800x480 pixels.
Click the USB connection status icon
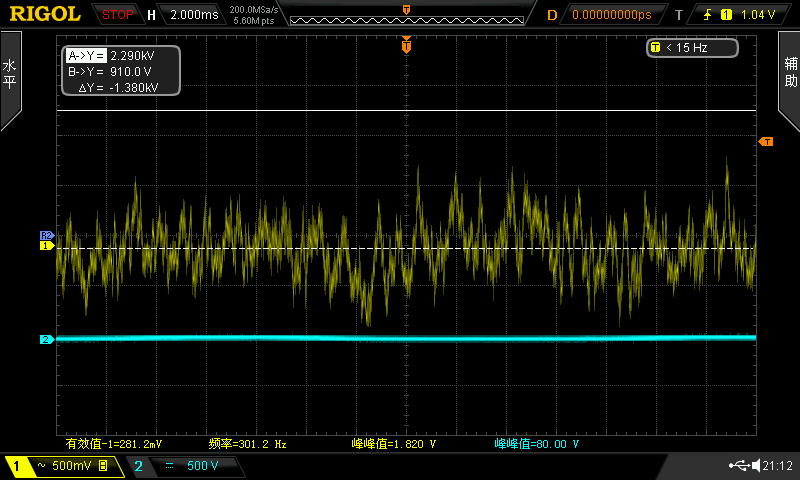point(739,465)
